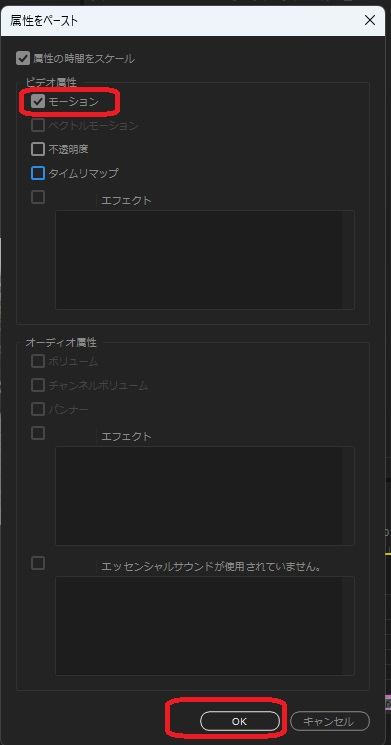Click the キャンセル button
The height and width of the screenshot is (745, 391).
pos(329,721)
